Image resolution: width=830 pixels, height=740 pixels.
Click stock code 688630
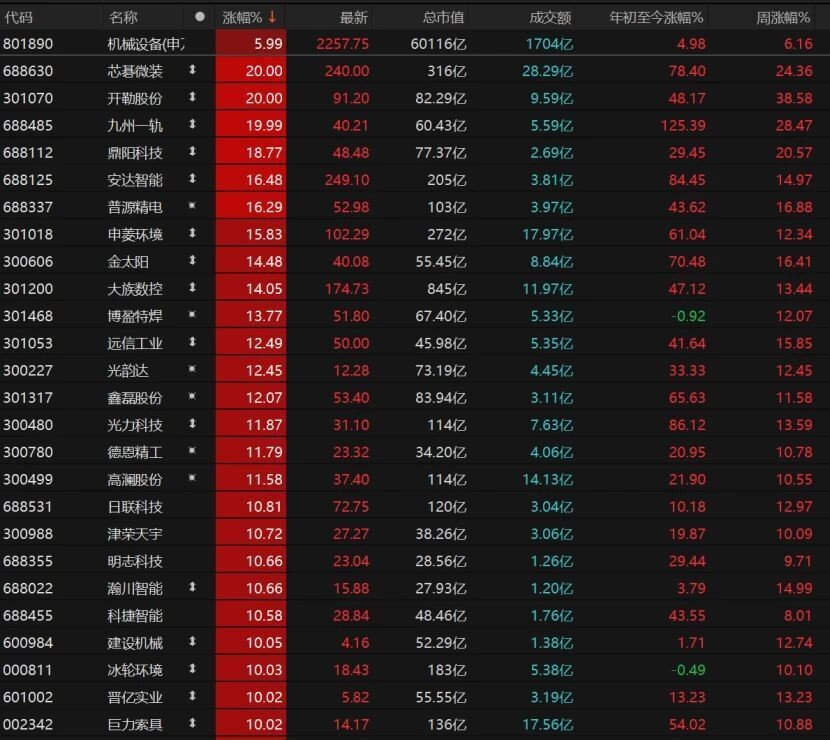[x=28, y=71]
